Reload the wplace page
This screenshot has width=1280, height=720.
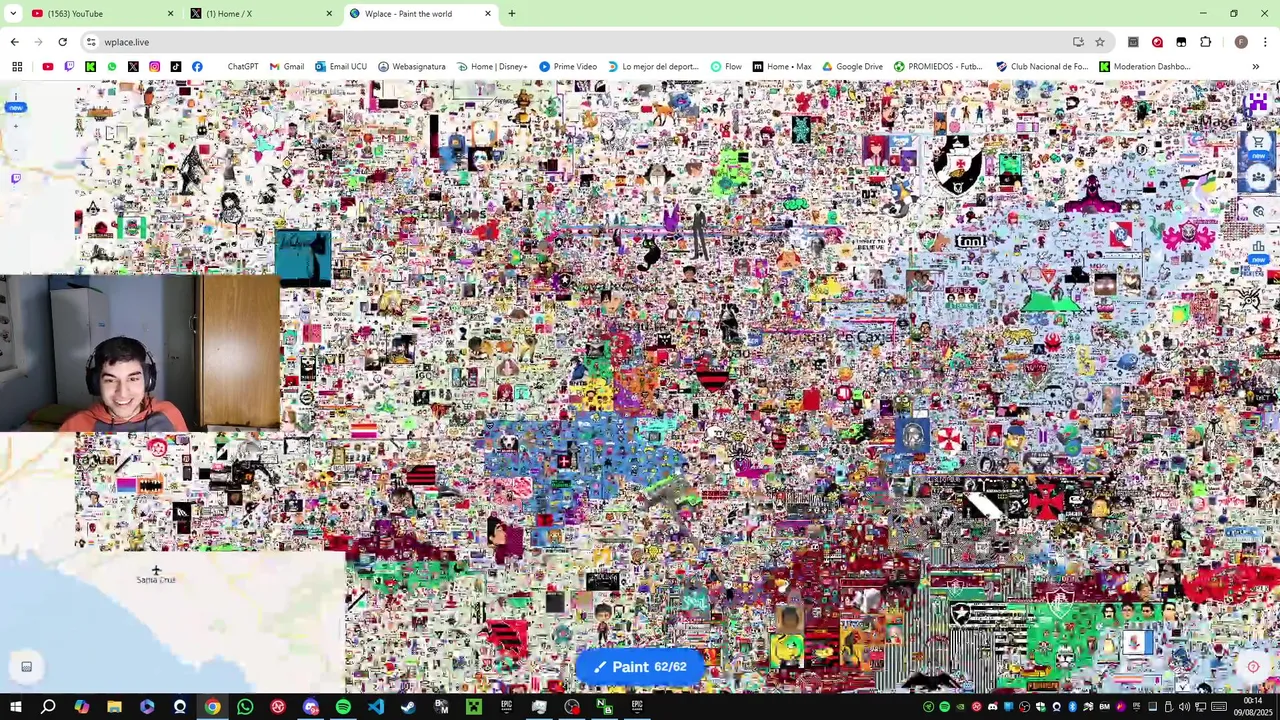[x=62, y=42]
